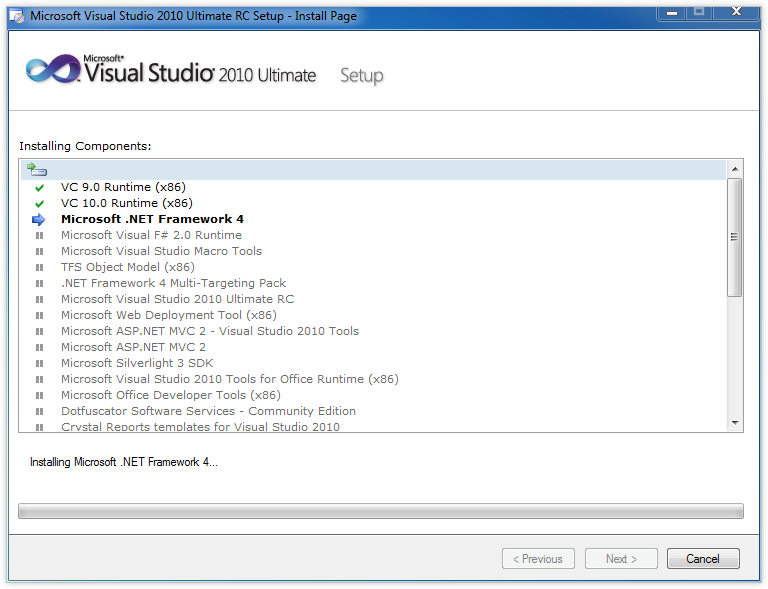Click green checkmark beside VC 9.0 Runtime
Image resolution: width=768 pixels, height=589 pixels.
pos(39,188)
